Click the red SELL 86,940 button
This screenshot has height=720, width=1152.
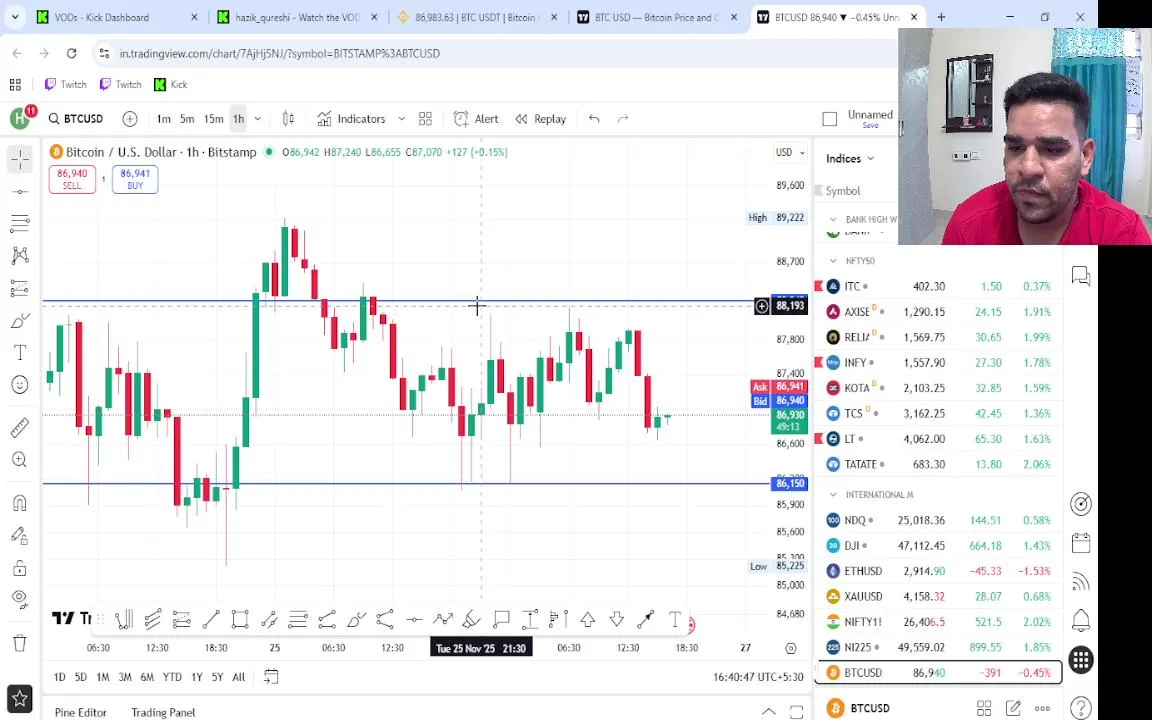click(72, 179)
